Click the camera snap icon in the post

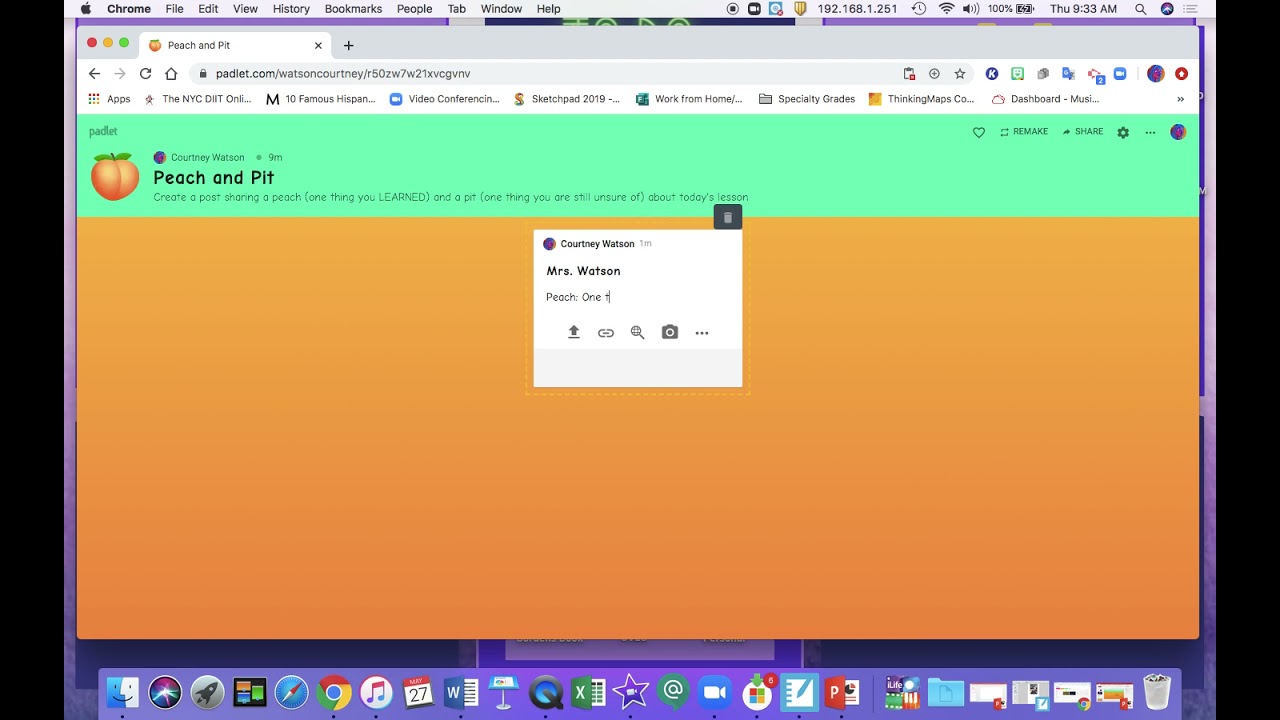click(x=670, y=332)
